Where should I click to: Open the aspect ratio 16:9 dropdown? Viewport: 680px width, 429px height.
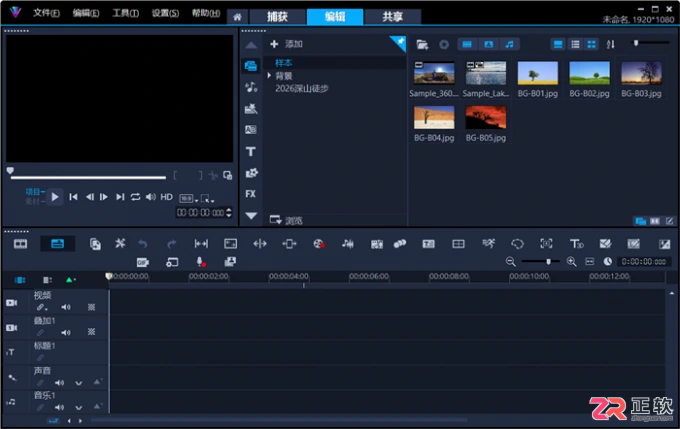(189, 199)
